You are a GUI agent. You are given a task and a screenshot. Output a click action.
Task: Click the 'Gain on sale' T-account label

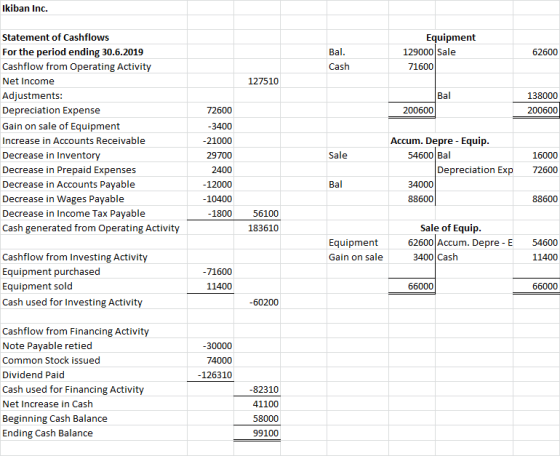click(356, 257)
